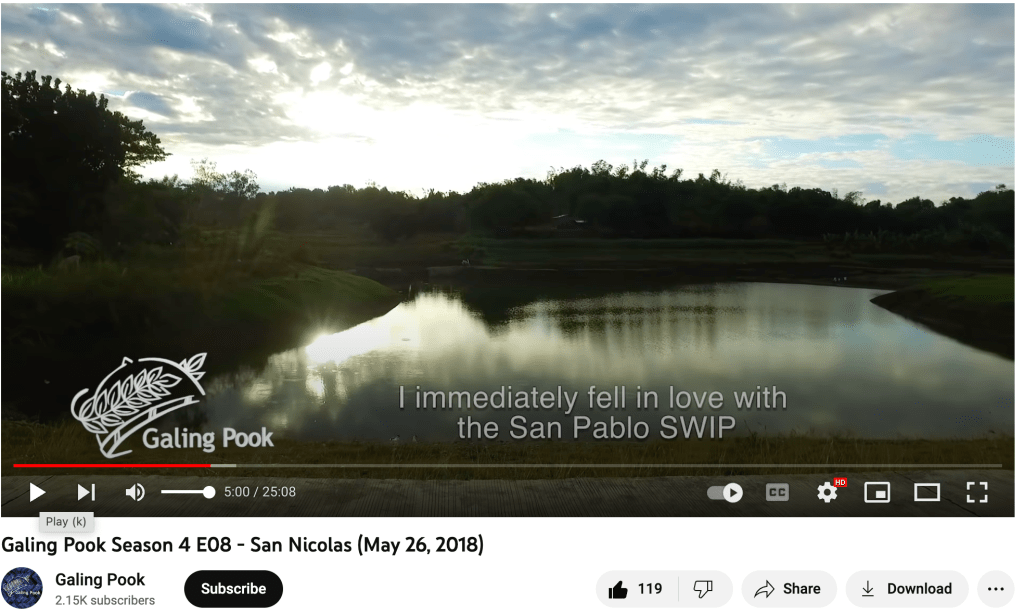Viewport: 1024px width, 615px height.
Task: Enable miniplayer mode icon
Action: [877, 492]
